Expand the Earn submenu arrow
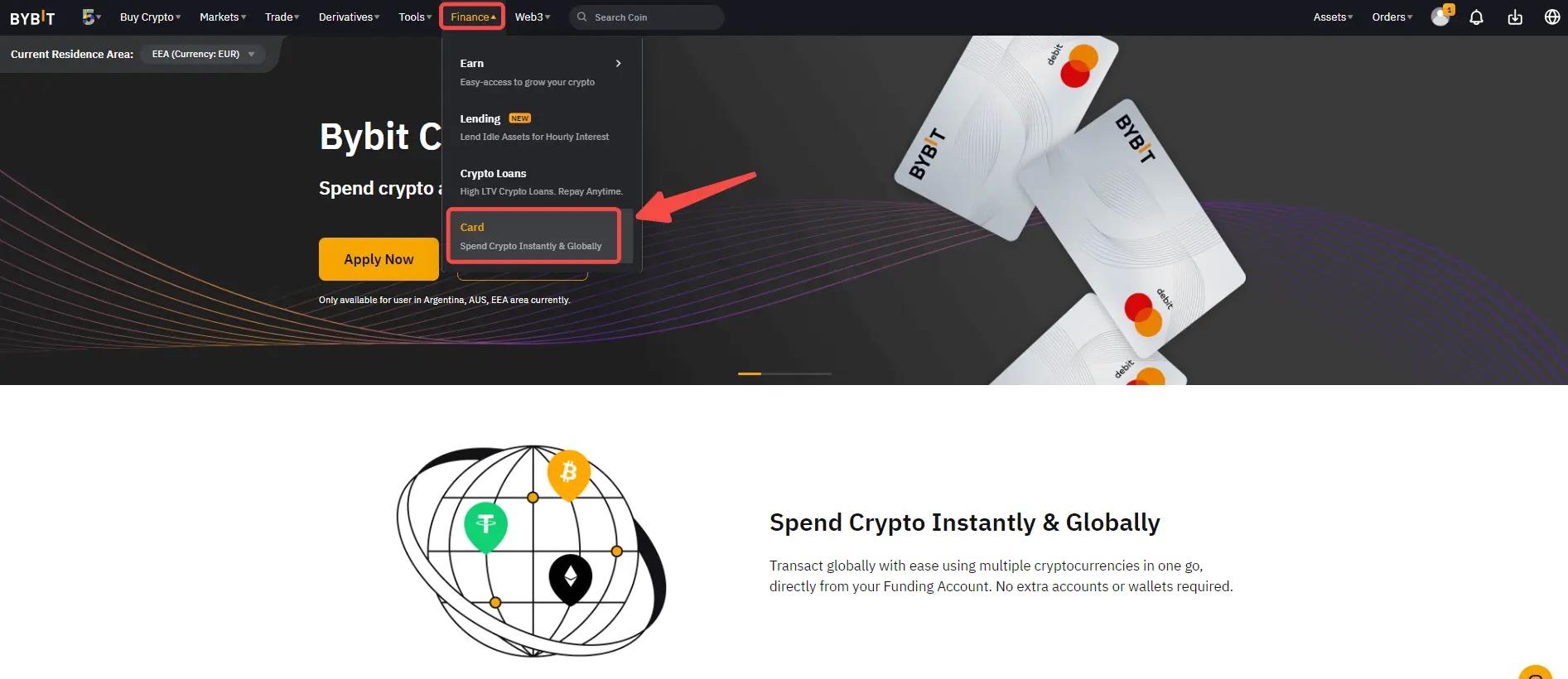 618,64
